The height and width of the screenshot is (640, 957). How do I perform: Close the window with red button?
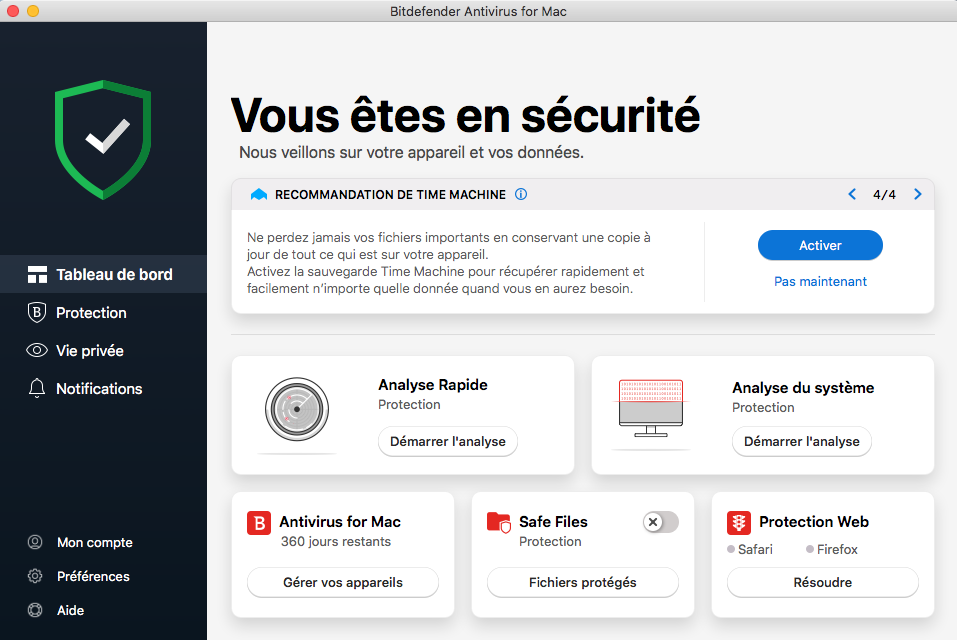coord(12,11)
